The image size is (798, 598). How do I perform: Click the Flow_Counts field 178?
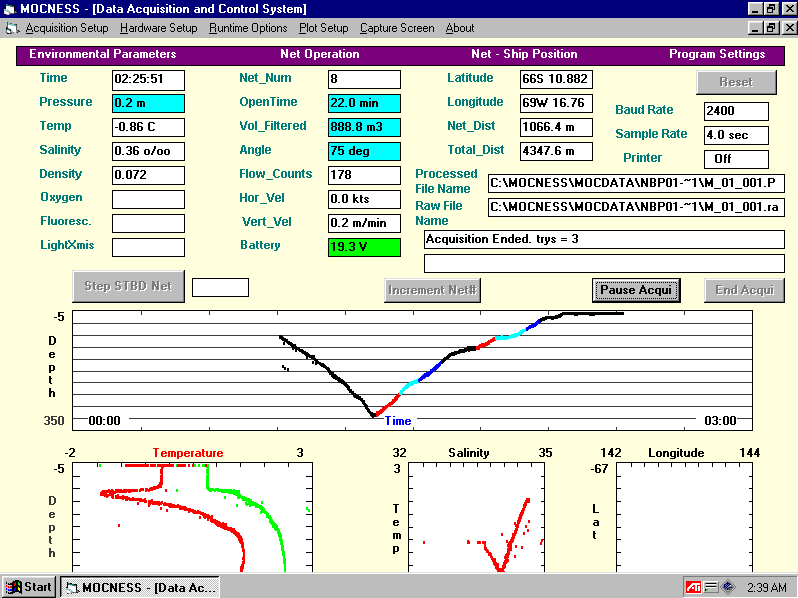point(364,175)
